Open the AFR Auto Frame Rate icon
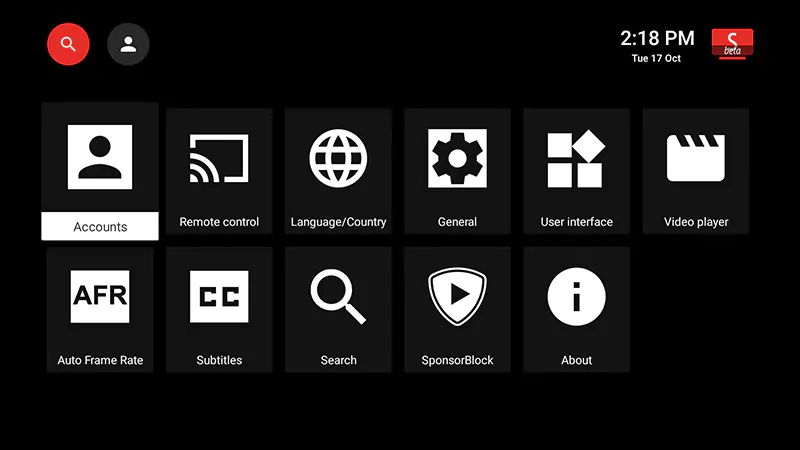This screenshot has width=800, height=450. pos(100,296)
